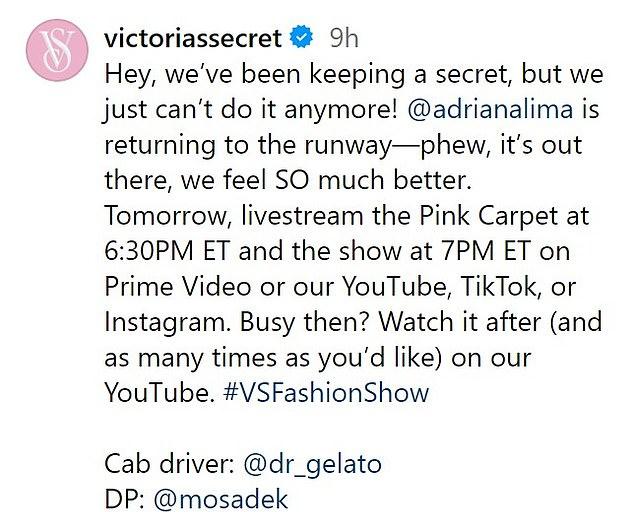
Task: Click the blue verified badge icon
Action: (x=301, y=37)
